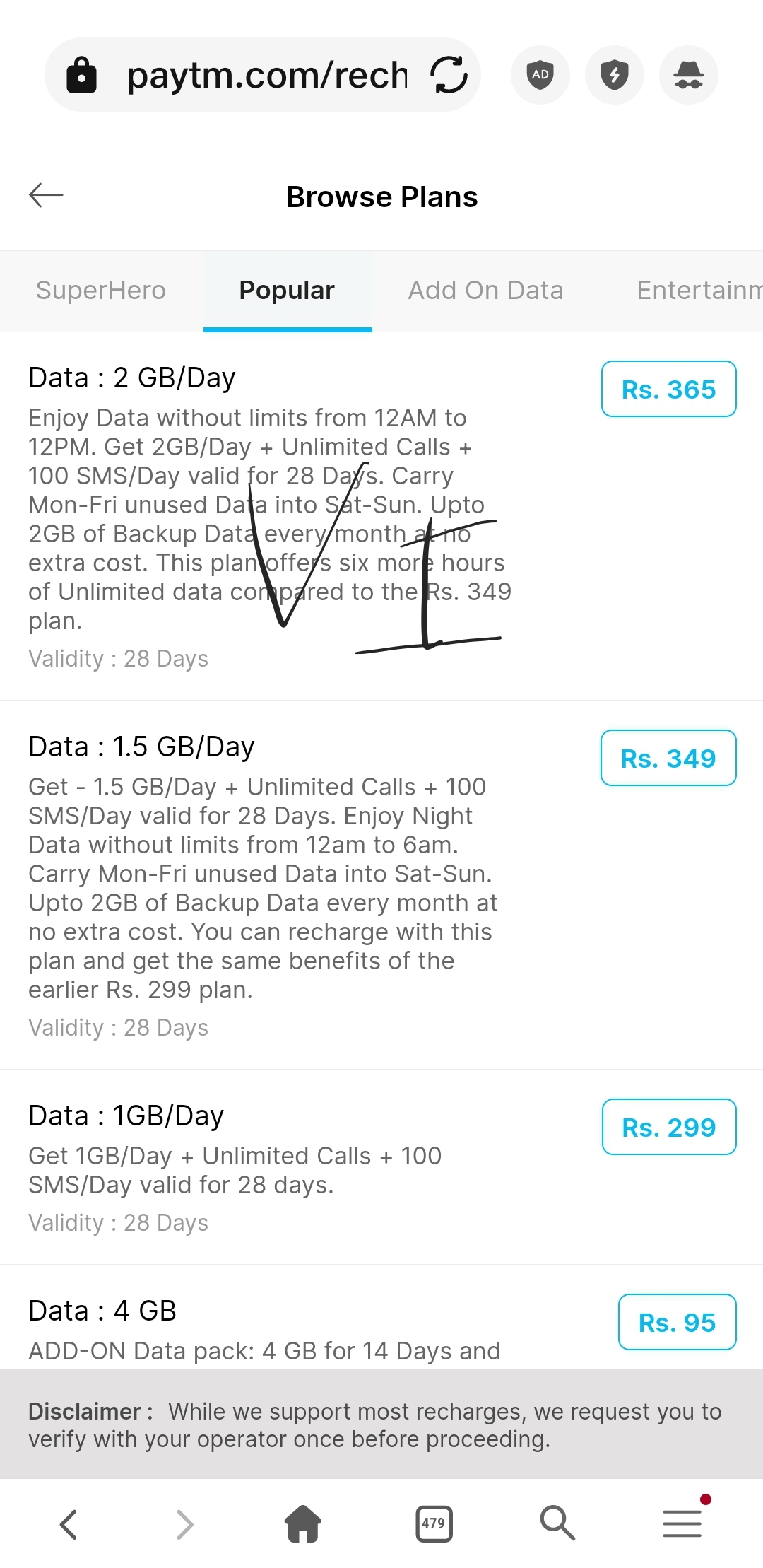Go back using Browse Plans arrow
The height and width of the screenshot is (1568, 763).
pos(47,195)
